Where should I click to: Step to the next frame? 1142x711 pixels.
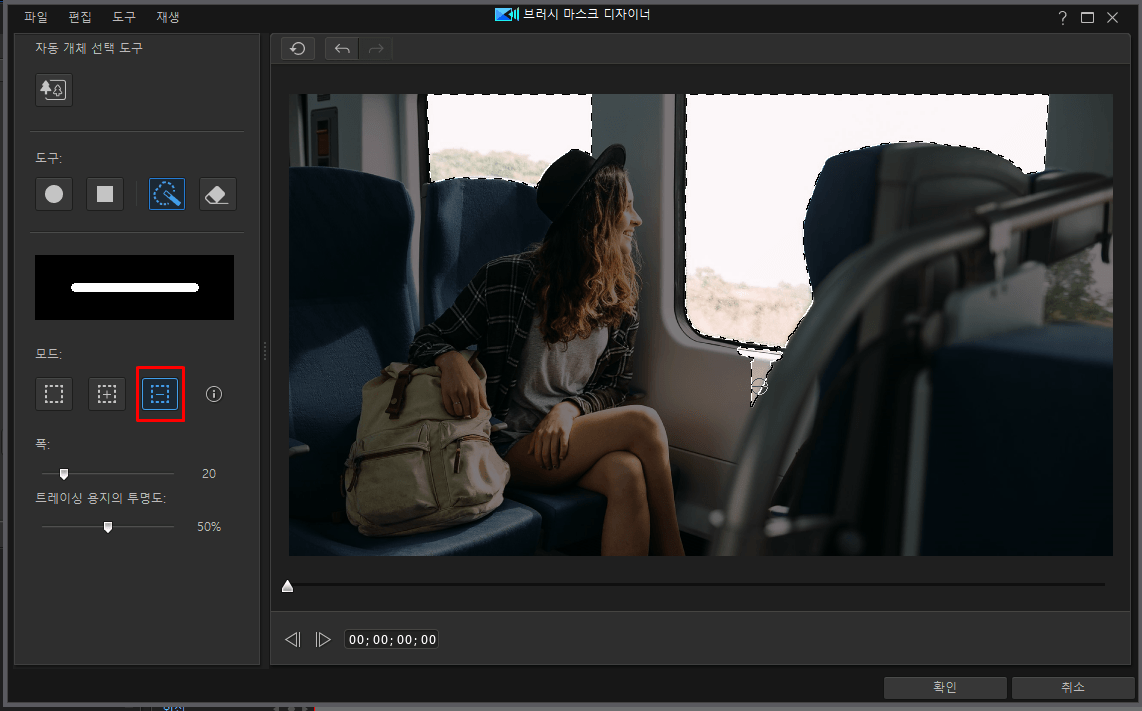coord(323,640)
